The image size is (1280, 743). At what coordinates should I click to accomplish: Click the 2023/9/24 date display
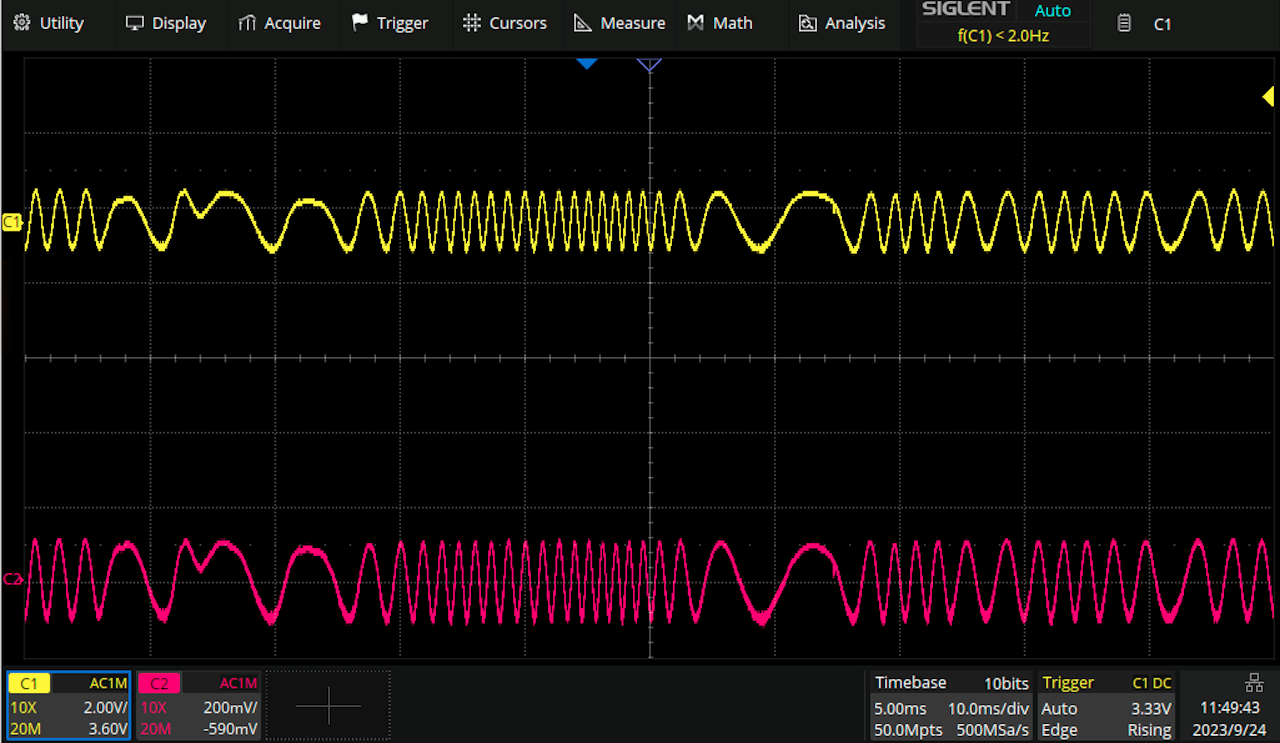click(1230, 730)
